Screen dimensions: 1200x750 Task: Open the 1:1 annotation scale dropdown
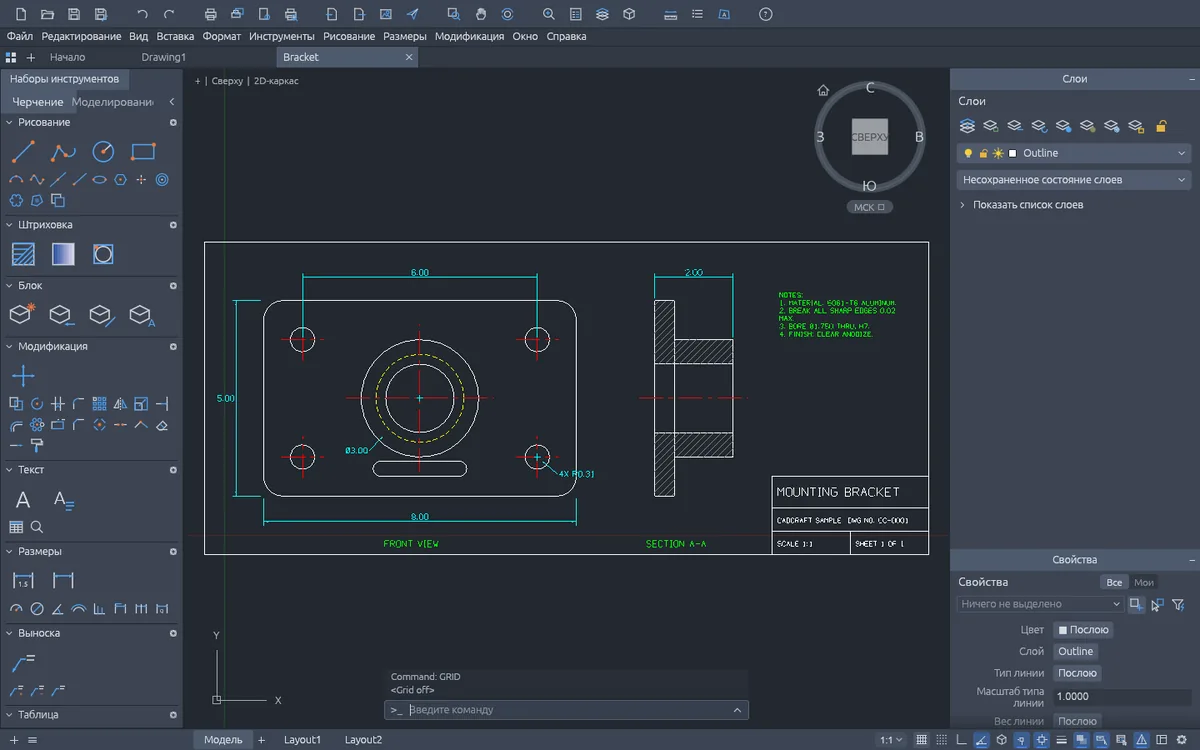891,740
